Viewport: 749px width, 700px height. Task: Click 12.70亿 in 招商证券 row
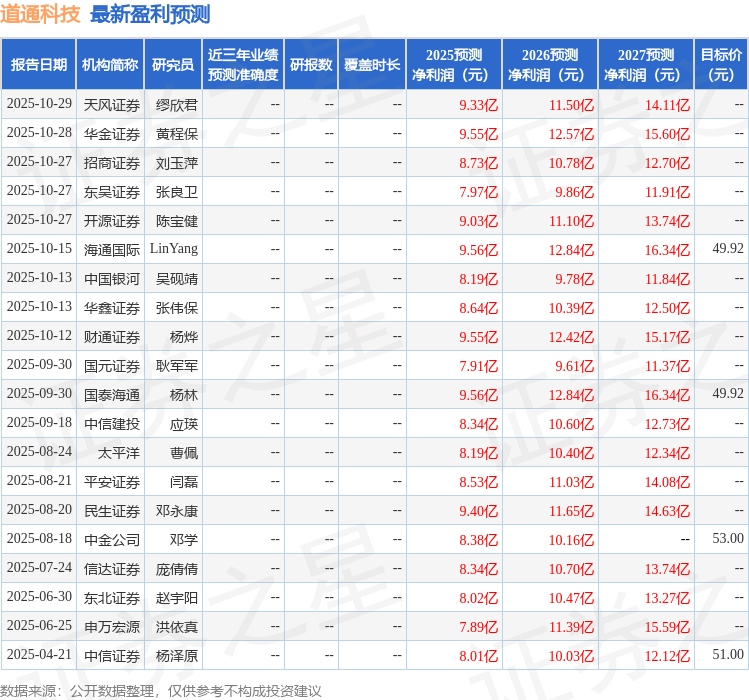(667, 163)
